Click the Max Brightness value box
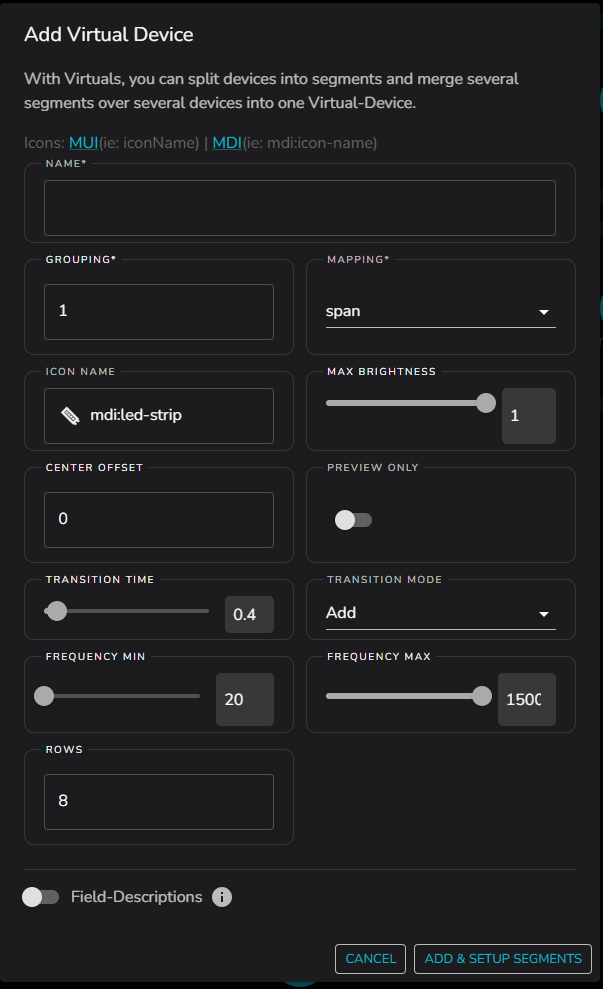Viewport: 603px width, 989px height. click(x=529, y=416)
